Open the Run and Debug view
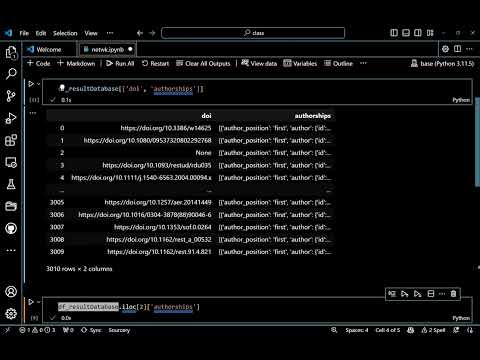480x360 pixels. click(x=11, y=118)
